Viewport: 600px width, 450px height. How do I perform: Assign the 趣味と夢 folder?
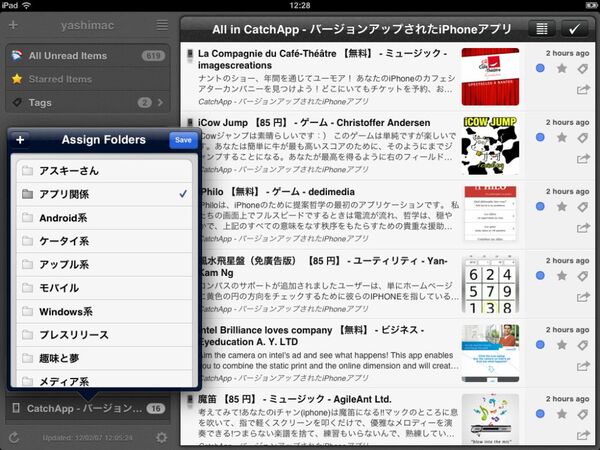point(104,359)
